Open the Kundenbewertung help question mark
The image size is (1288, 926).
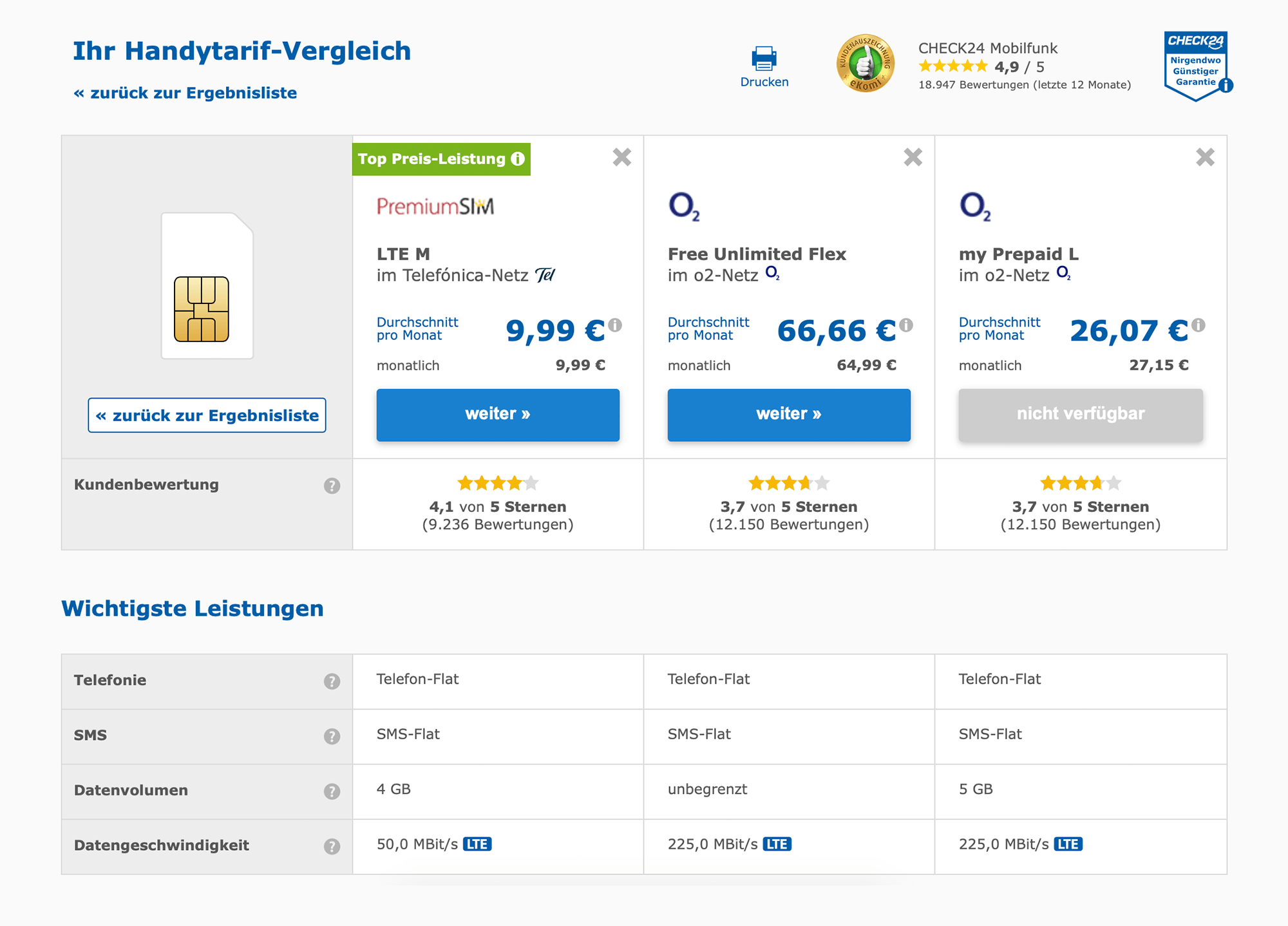pos(332,486)
